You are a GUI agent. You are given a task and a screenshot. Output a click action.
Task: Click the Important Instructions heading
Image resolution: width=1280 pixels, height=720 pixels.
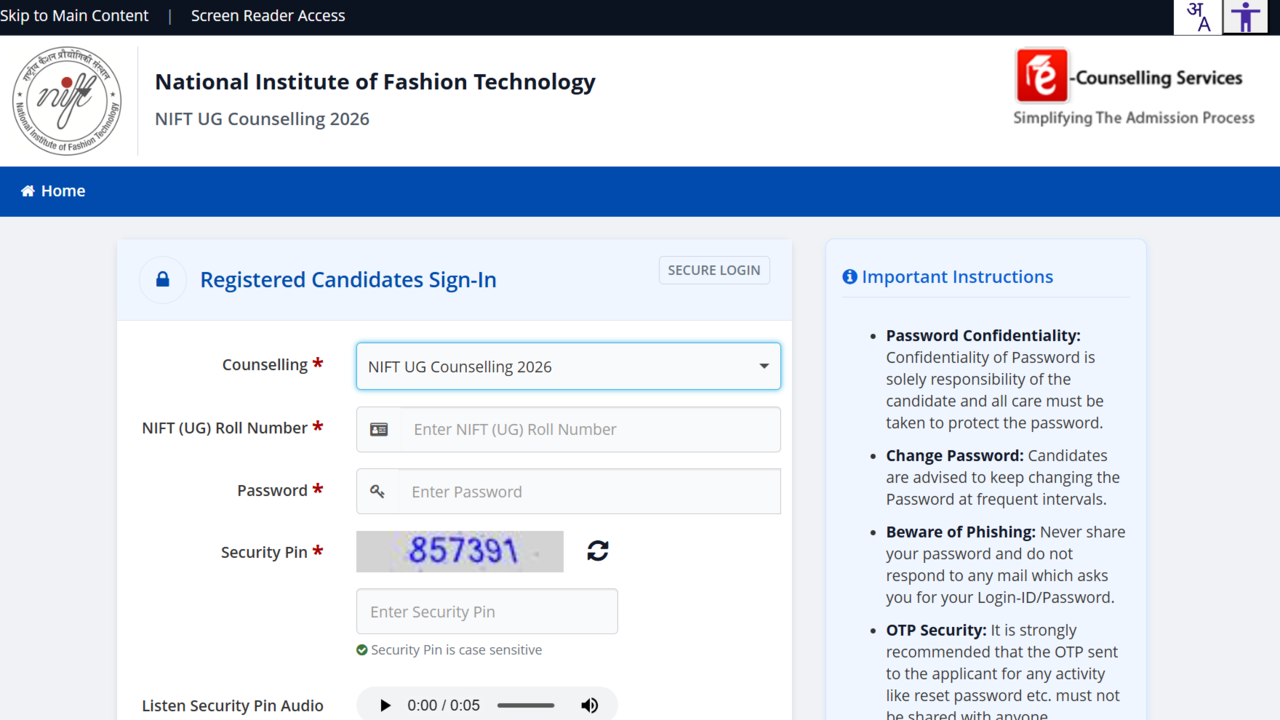[x=957, y=277]
